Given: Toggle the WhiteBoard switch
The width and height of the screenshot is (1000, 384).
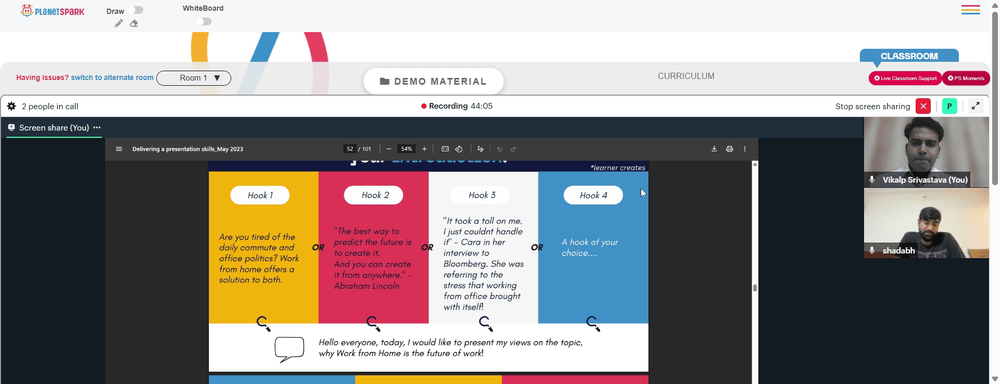Looking at the screenshot, I should [204, 22].
